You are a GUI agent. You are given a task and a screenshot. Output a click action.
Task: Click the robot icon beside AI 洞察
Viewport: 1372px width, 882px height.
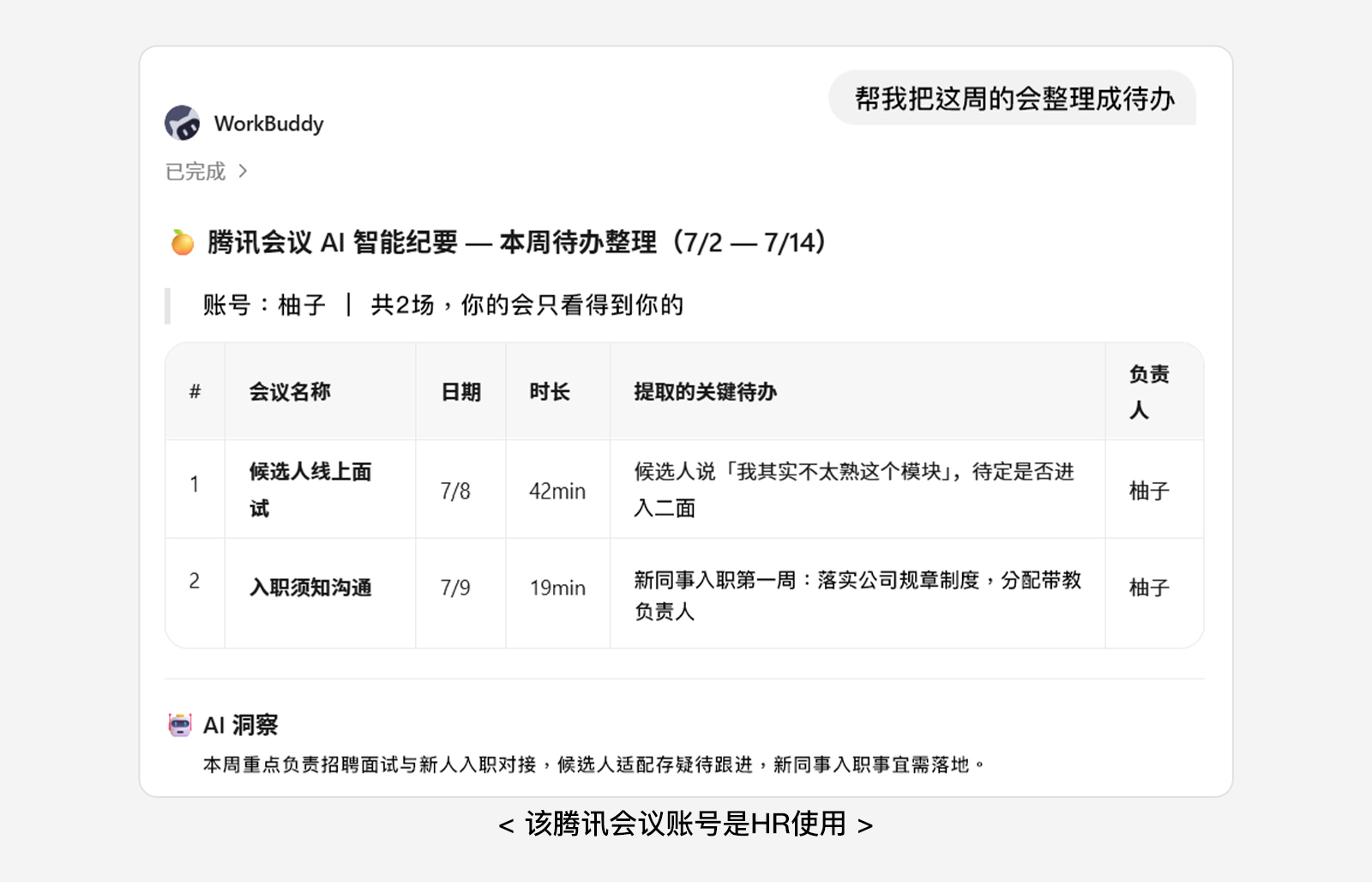pos(180,725)
